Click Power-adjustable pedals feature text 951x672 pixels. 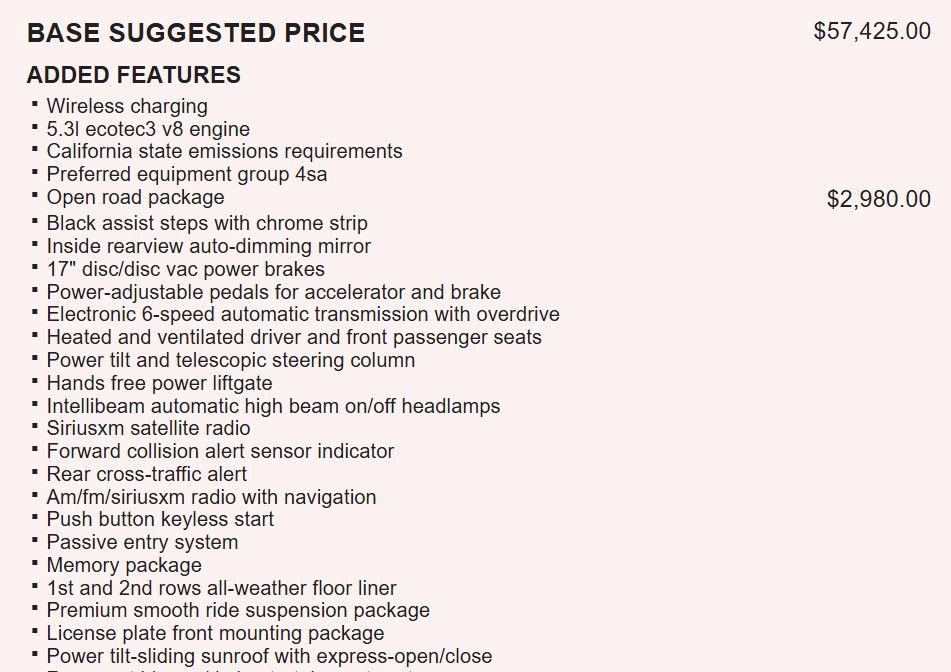tap(273, 292)
